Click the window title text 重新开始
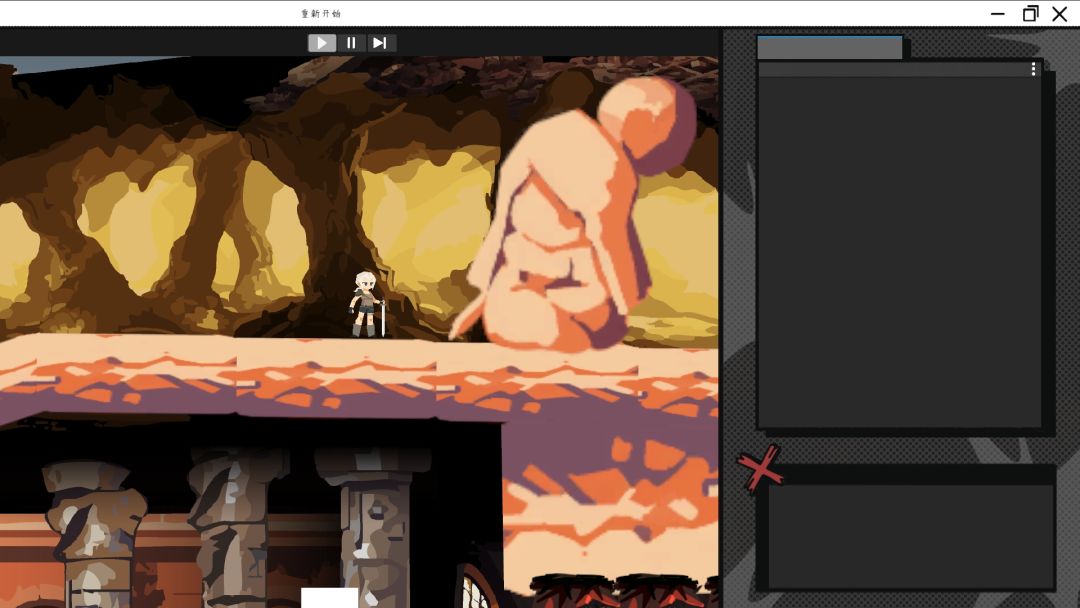The image size is (1080, 608). (321, 14)
